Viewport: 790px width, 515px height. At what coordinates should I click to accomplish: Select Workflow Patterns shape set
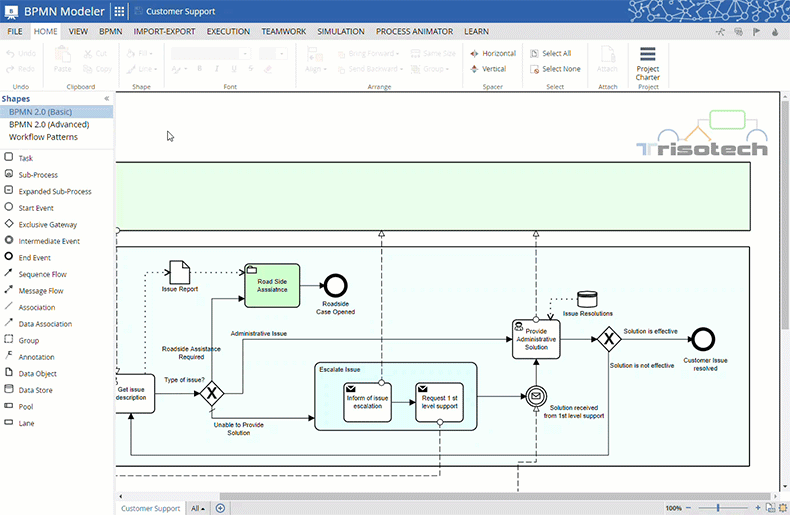coord(43,137)
